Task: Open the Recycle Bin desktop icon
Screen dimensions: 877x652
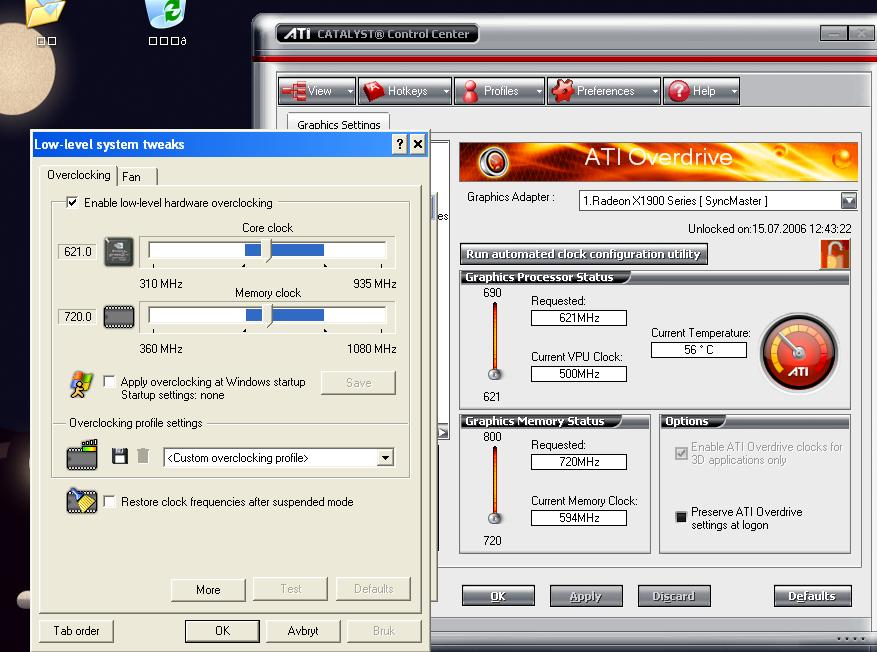Action: [166, 14]
